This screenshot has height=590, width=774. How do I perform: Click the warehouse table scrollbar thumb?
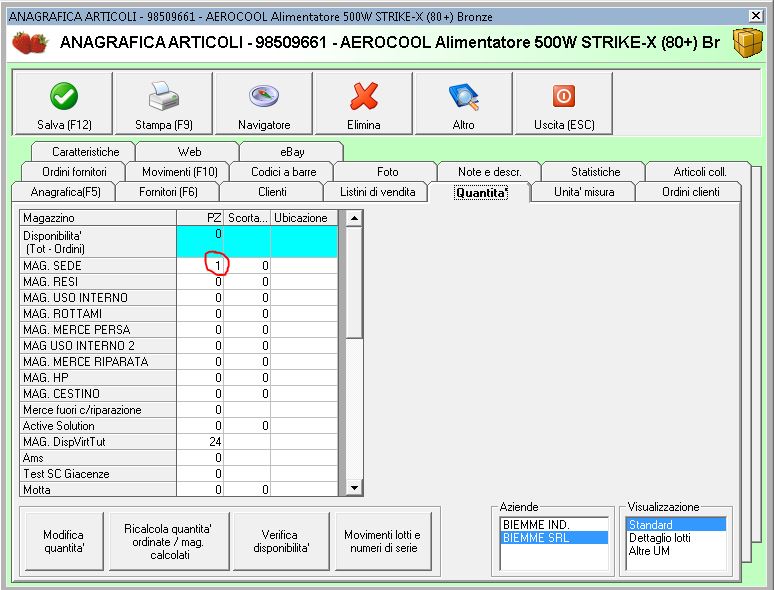tap(354, 282)
